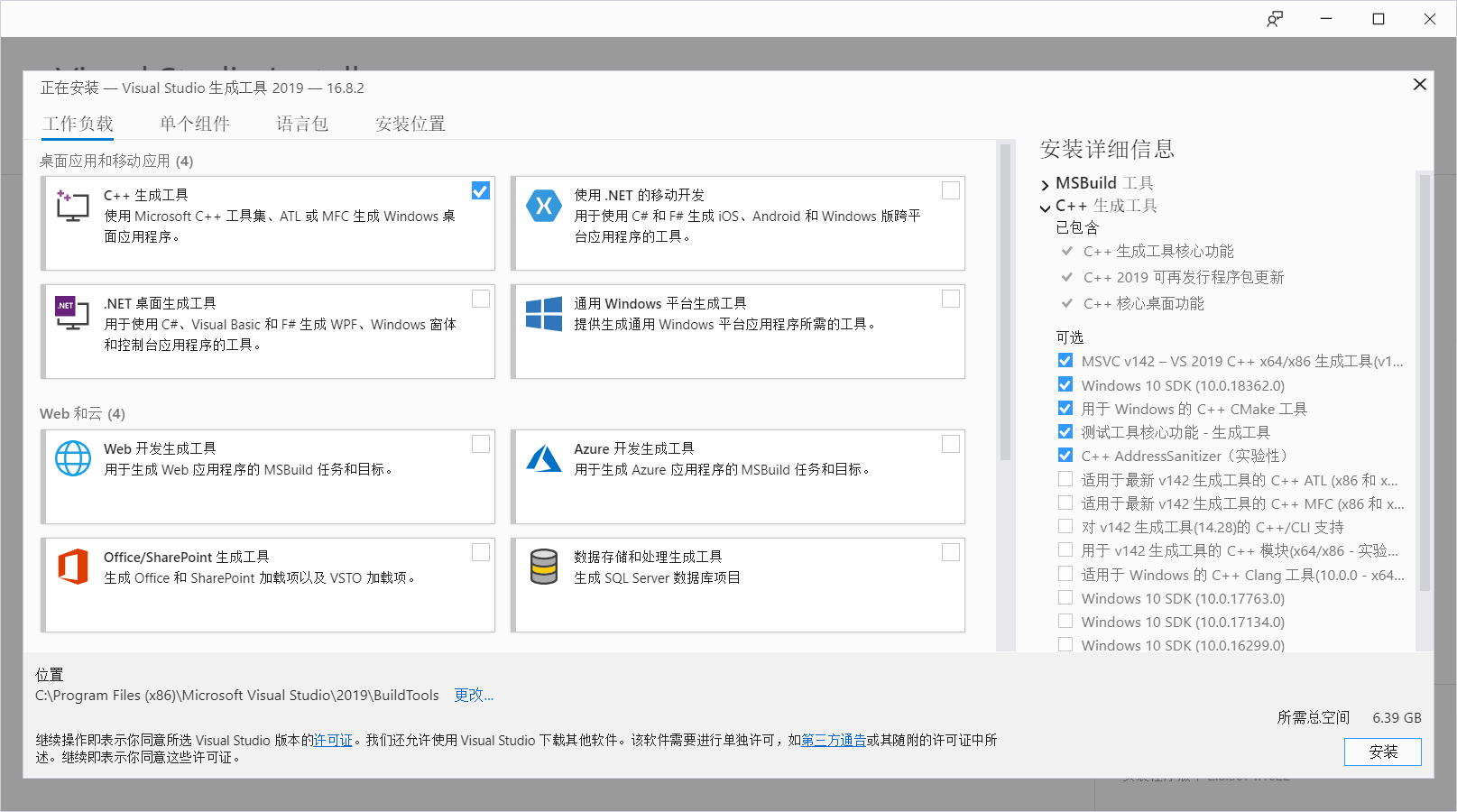Click the data storage build tools database icon
This screenshot has height=812, width=1457.
coord(544,567)
